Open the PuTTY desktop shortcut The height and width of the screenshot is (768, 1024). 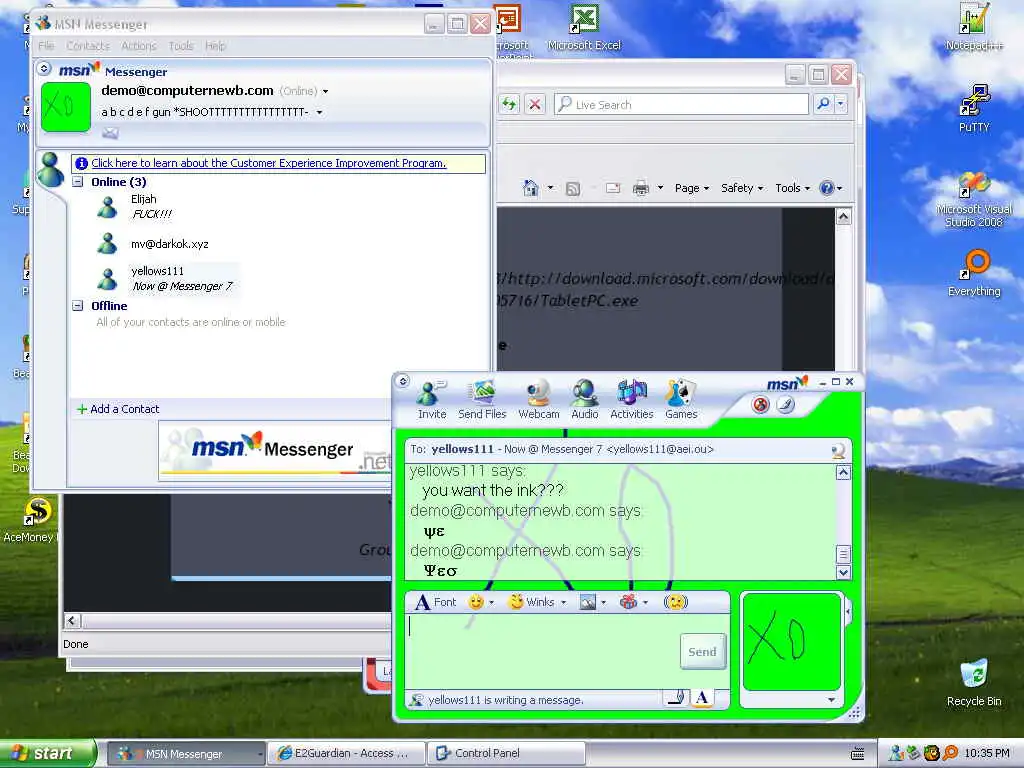point(974,108)
